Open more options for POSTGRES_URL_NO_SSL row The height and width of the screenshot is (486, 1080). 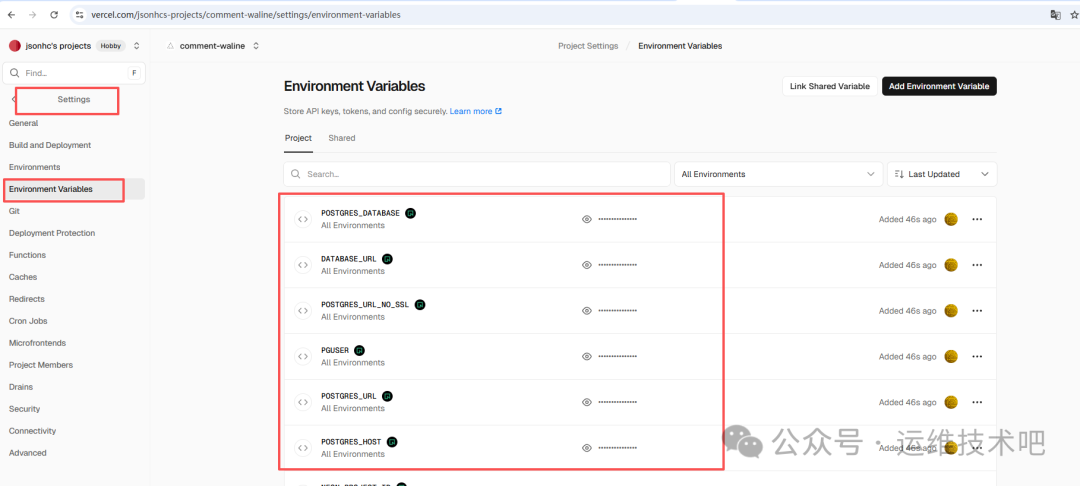(977, 311)
